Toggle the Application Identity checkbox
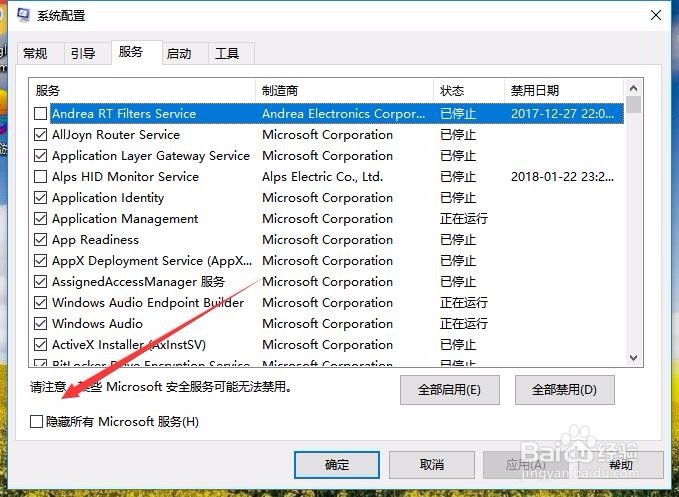This screenshot has width=679, height=497. pyautogui.click(x=40, y=197)
